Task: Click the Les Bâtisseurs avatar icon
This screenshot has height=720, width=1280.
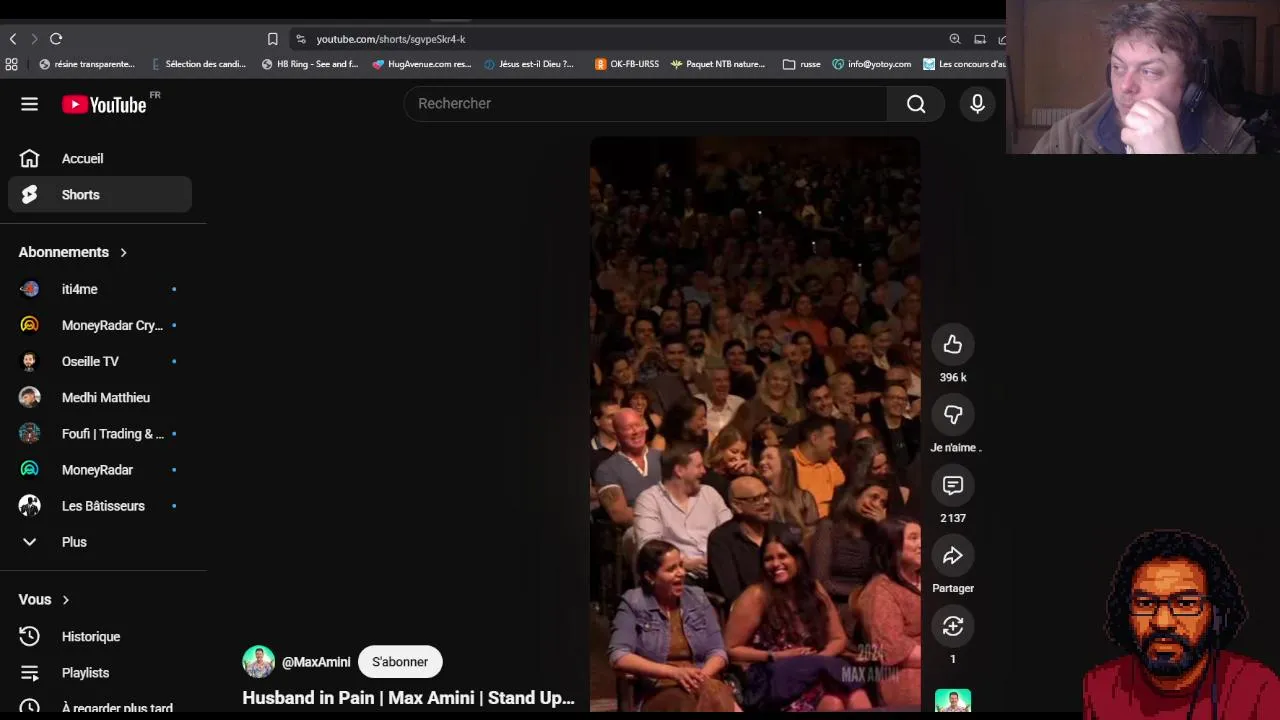Action: [x=29, y=505]
